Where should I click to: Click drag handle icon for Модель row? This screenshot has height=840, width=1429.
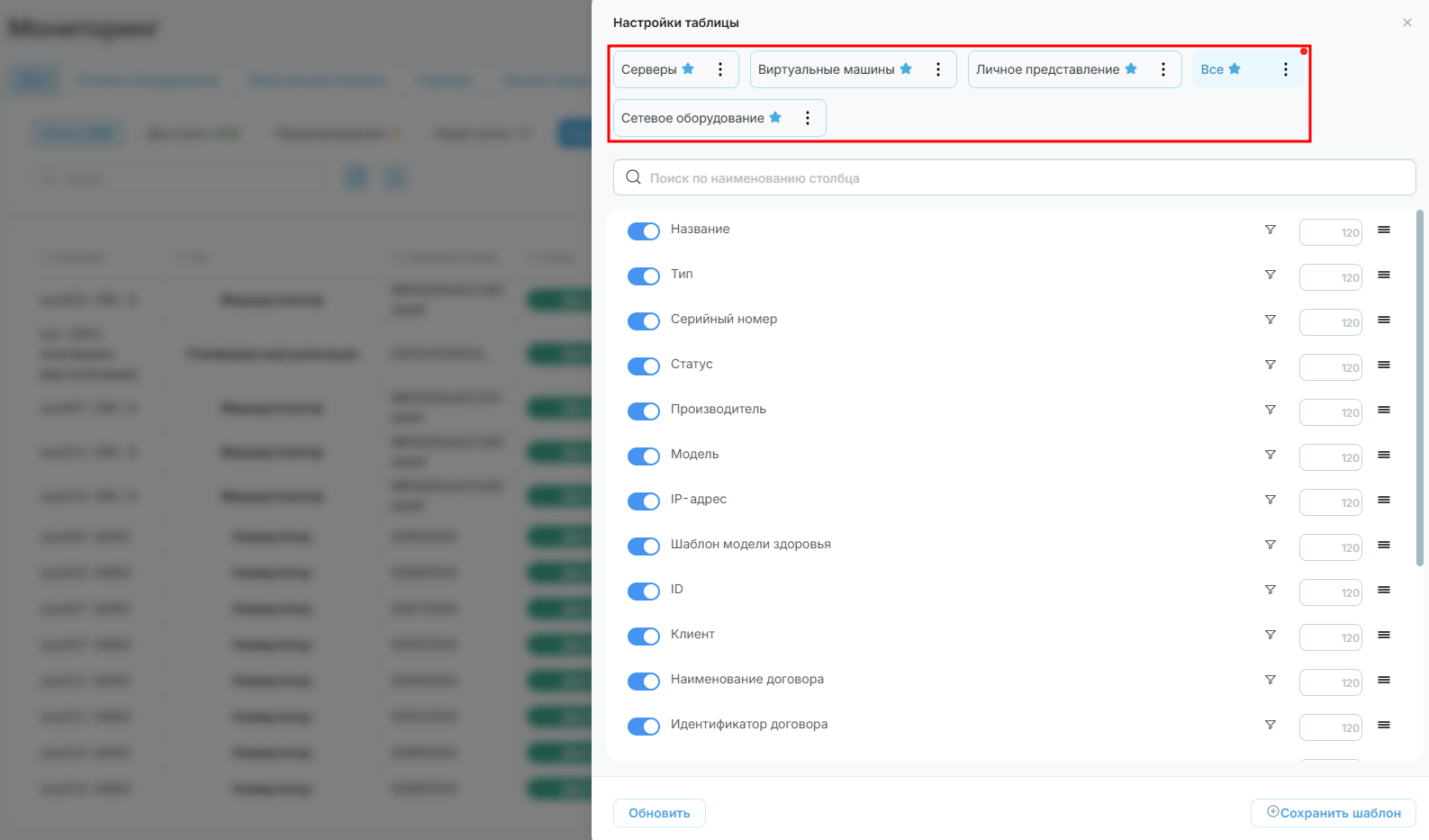point(1384,455)
